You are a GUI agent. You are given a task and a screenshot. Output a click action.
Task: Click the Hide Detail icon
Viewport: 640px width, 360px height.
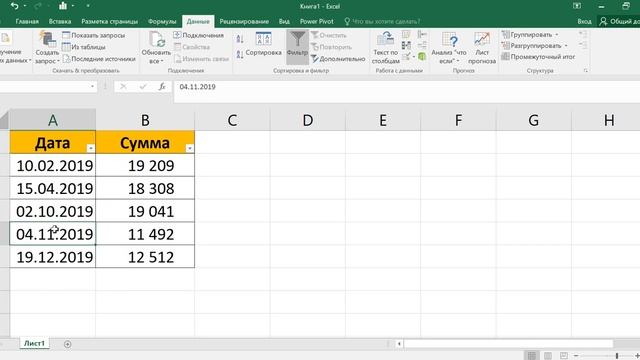(583, 45)
